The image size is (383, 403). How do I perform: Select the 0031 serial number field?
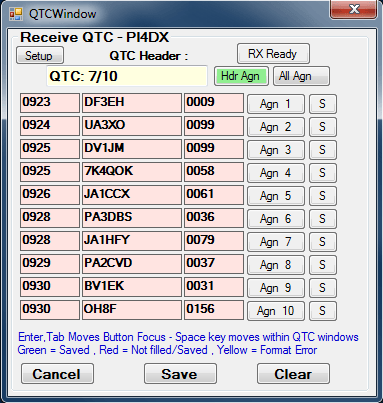tap(214, 287)
